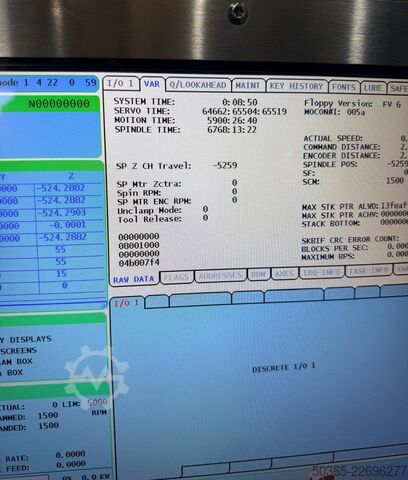Click the Tool Release label
The image size is (408, 480).
click(150, 219)
